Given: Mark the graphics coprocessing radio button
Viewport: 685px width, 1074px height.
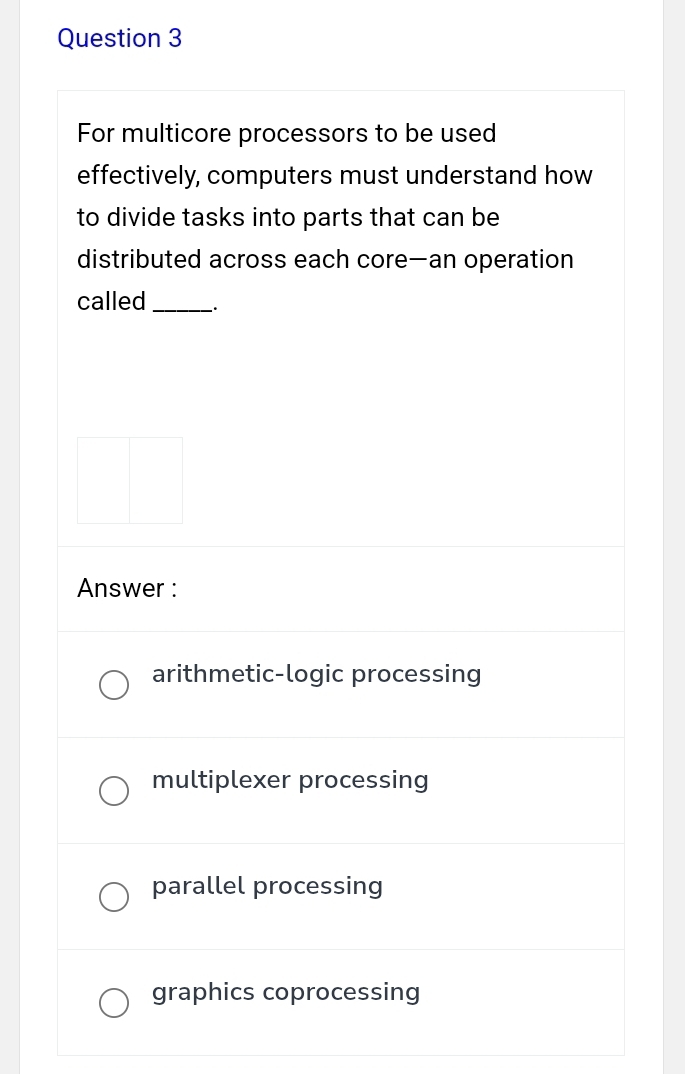Looking at the screenshot, I should 114,1003.
